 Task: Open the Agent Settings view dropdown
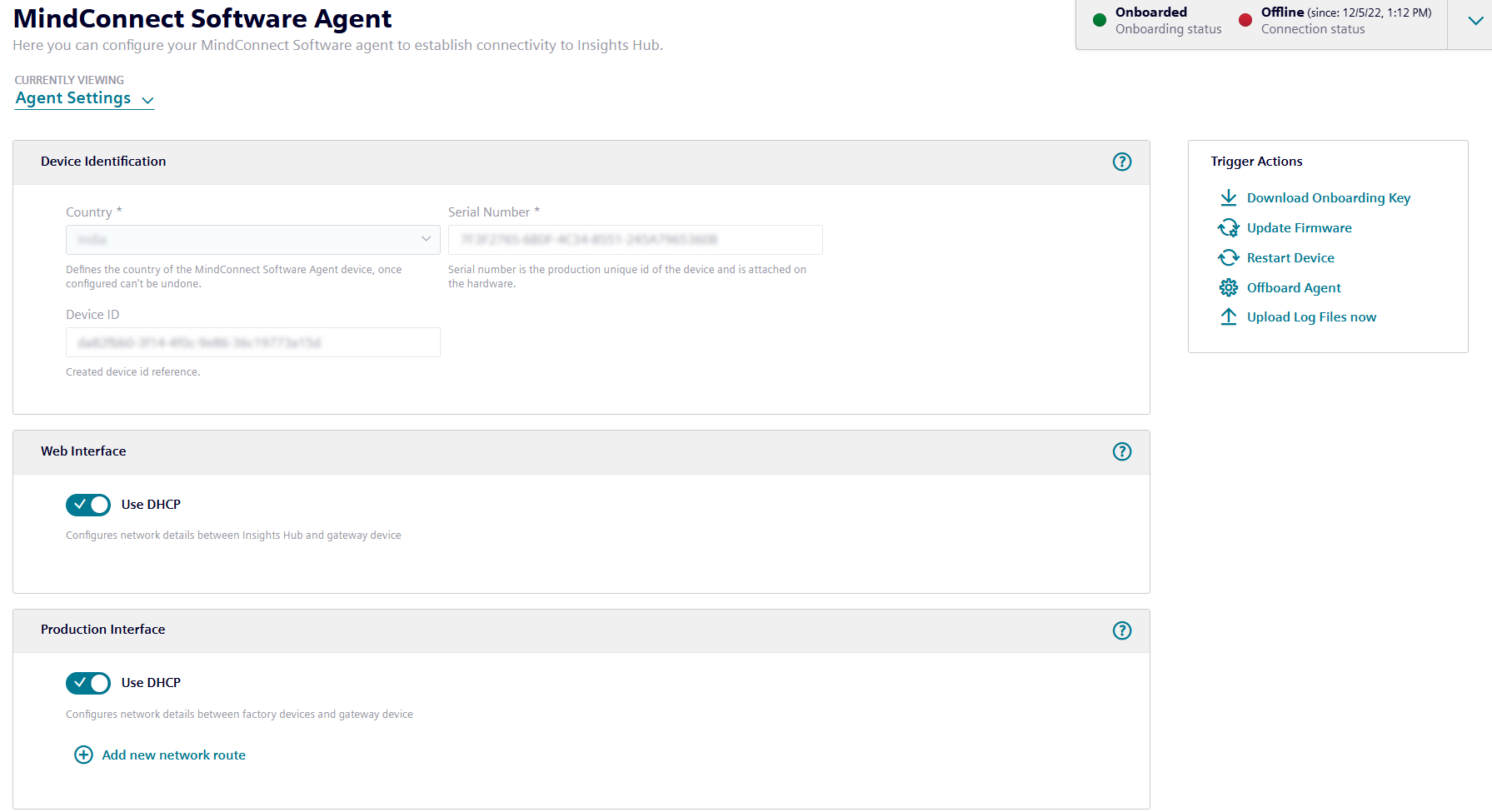pos(85,98)
